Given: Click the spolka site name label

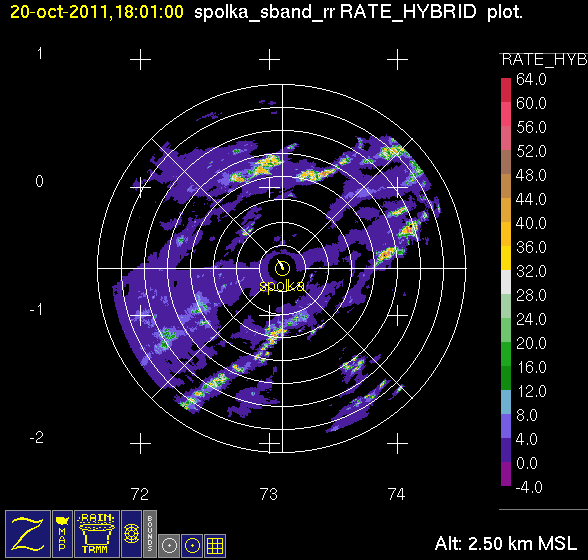Looking at the screenshot, I should (282, 286).
